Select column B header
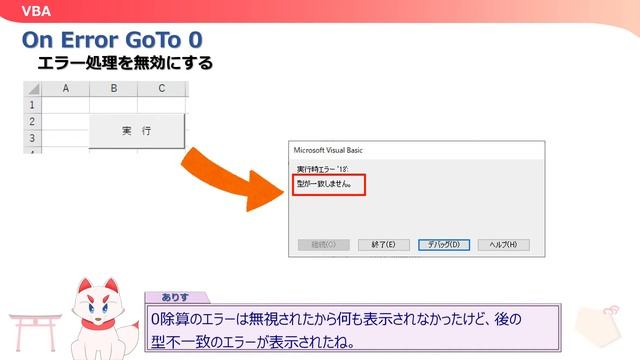Viewport: 640px width, 360px height. 113,89
